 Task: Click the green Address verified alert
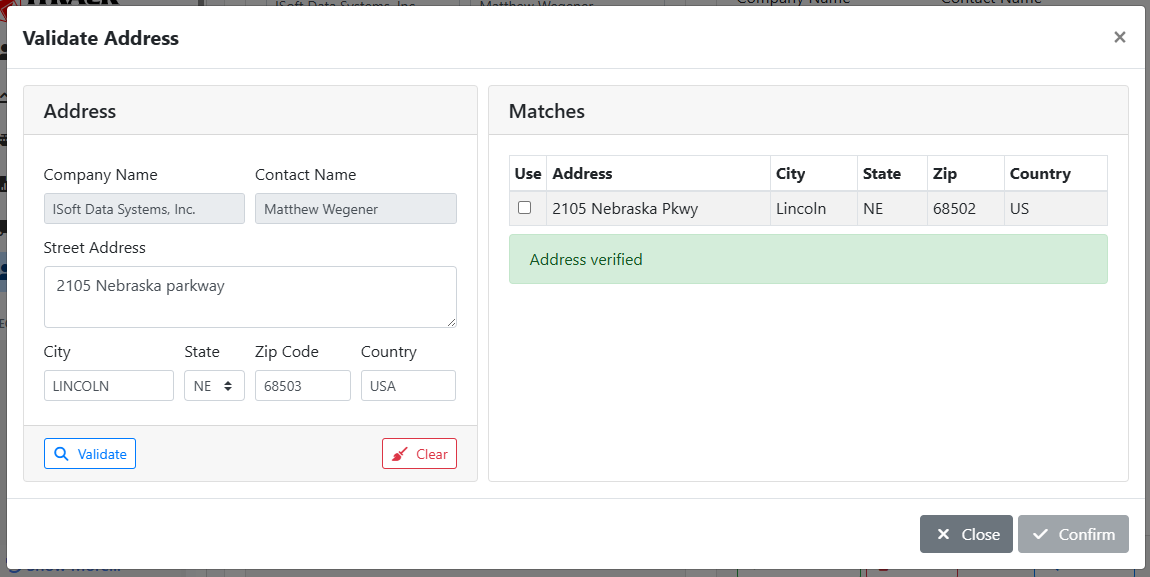pyautogui.click(x=808, y=260)
